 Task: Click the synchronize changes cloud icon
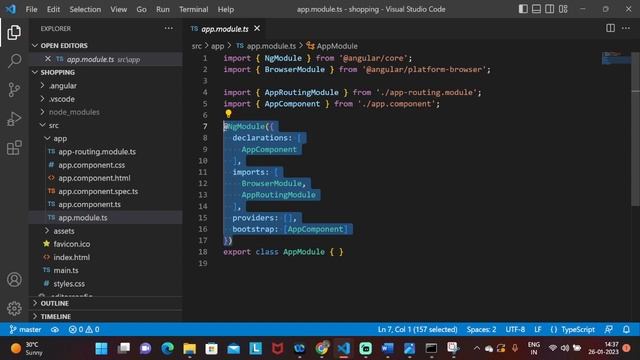55,329
